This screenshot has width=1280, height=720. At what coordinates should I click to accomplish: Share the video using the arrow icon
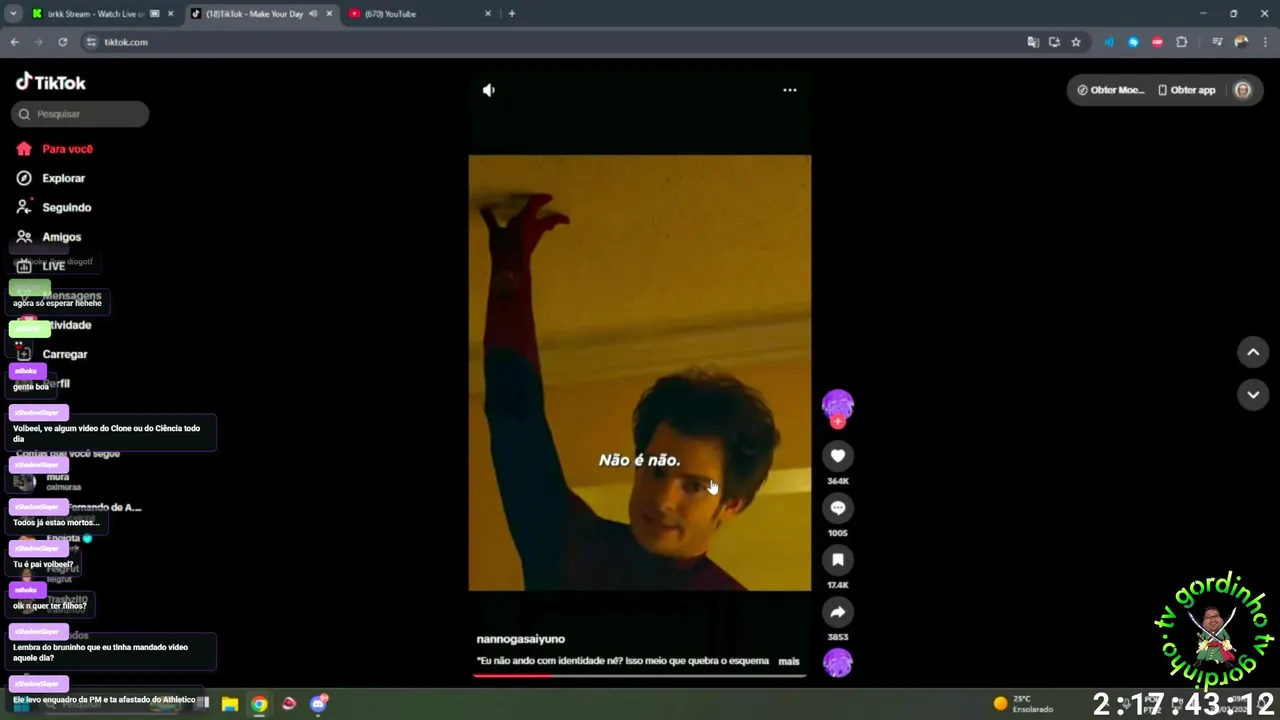pos(838,612)
